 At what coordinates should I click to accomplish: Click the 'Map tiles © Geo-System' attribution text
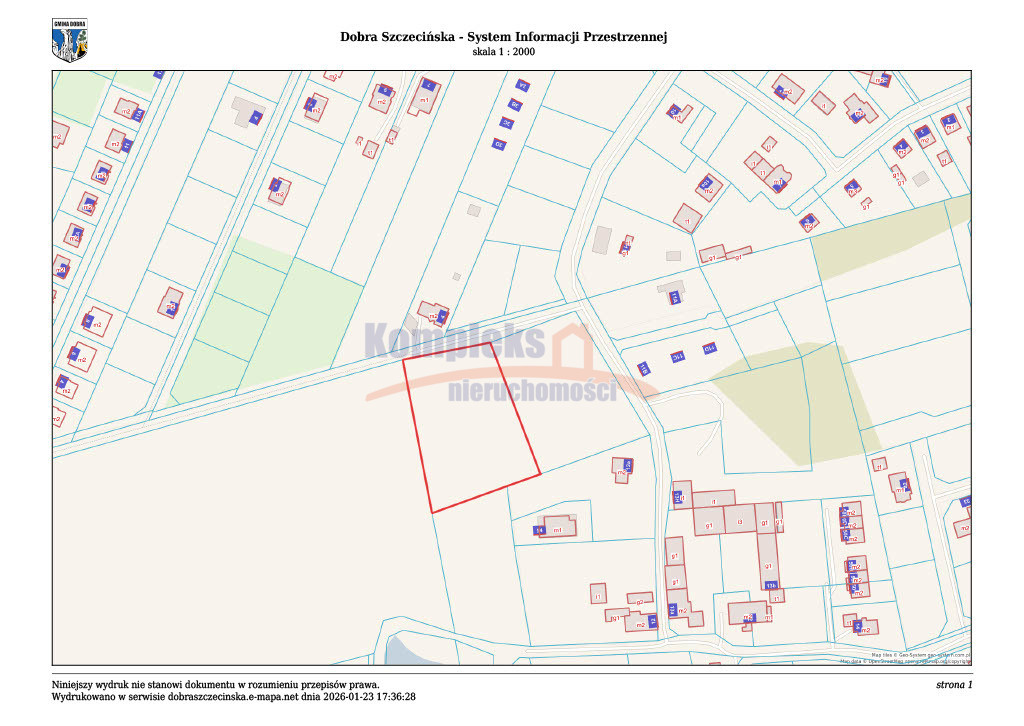pyautogui.click(x=921, y=654)
